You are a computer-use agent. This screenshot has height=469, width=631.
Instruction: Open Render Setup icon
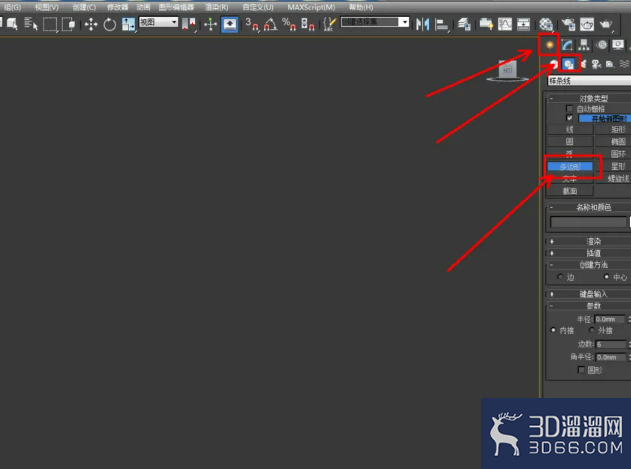click(x=568, y=24)
